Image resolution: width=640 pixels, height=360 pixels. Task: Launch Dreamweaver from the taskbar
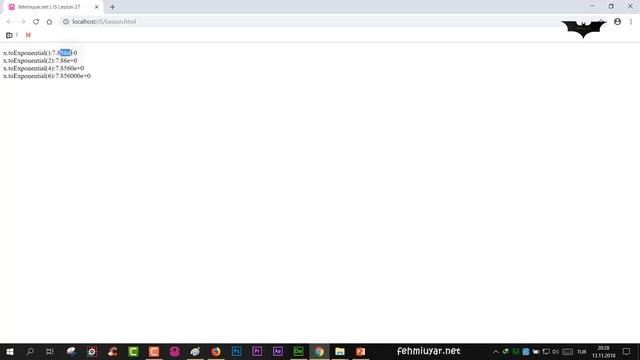pyautogui.click(x=298, y=351)
